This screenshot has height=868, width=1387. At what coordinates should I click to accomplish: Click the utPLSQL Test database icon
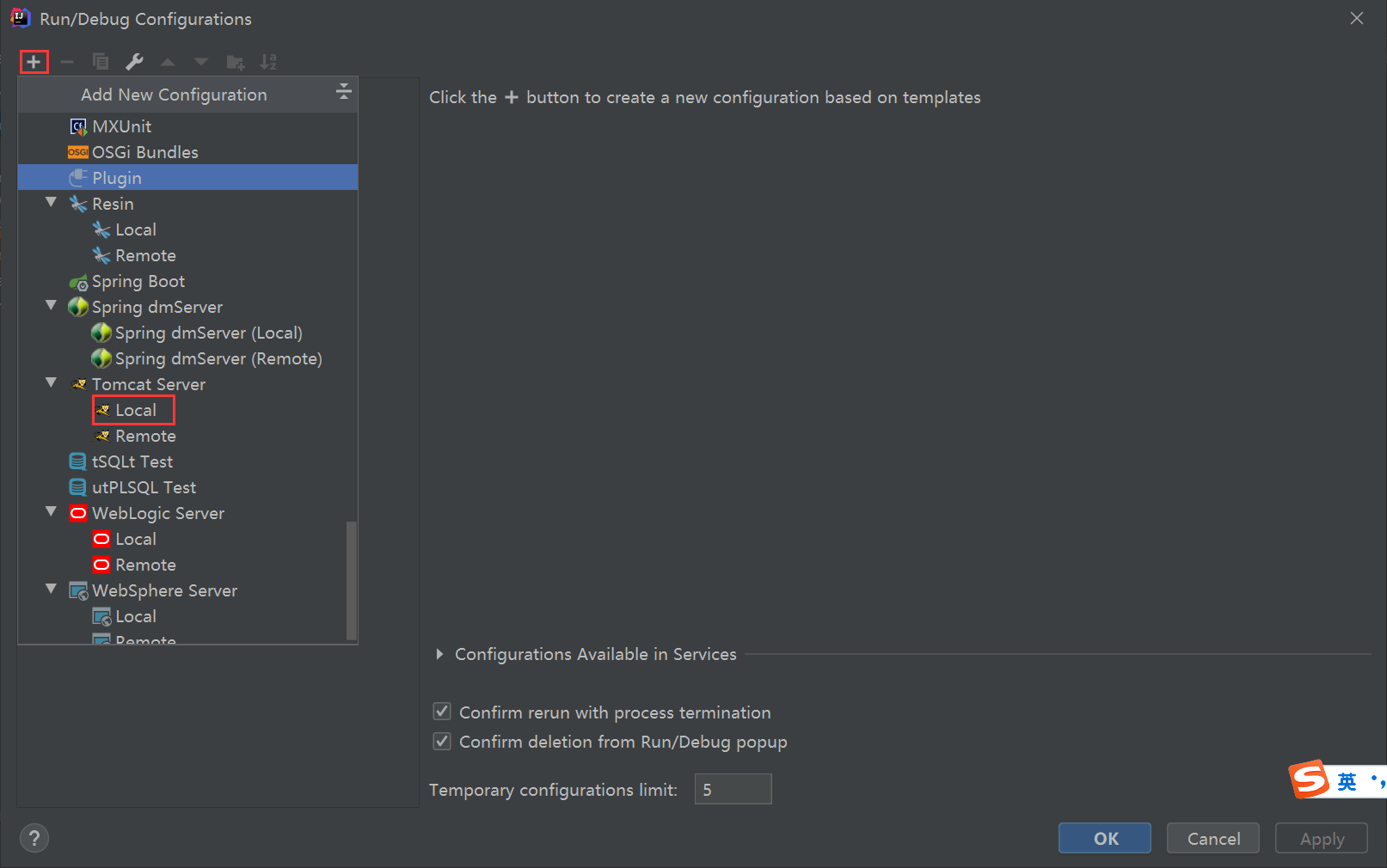[77, 487]
